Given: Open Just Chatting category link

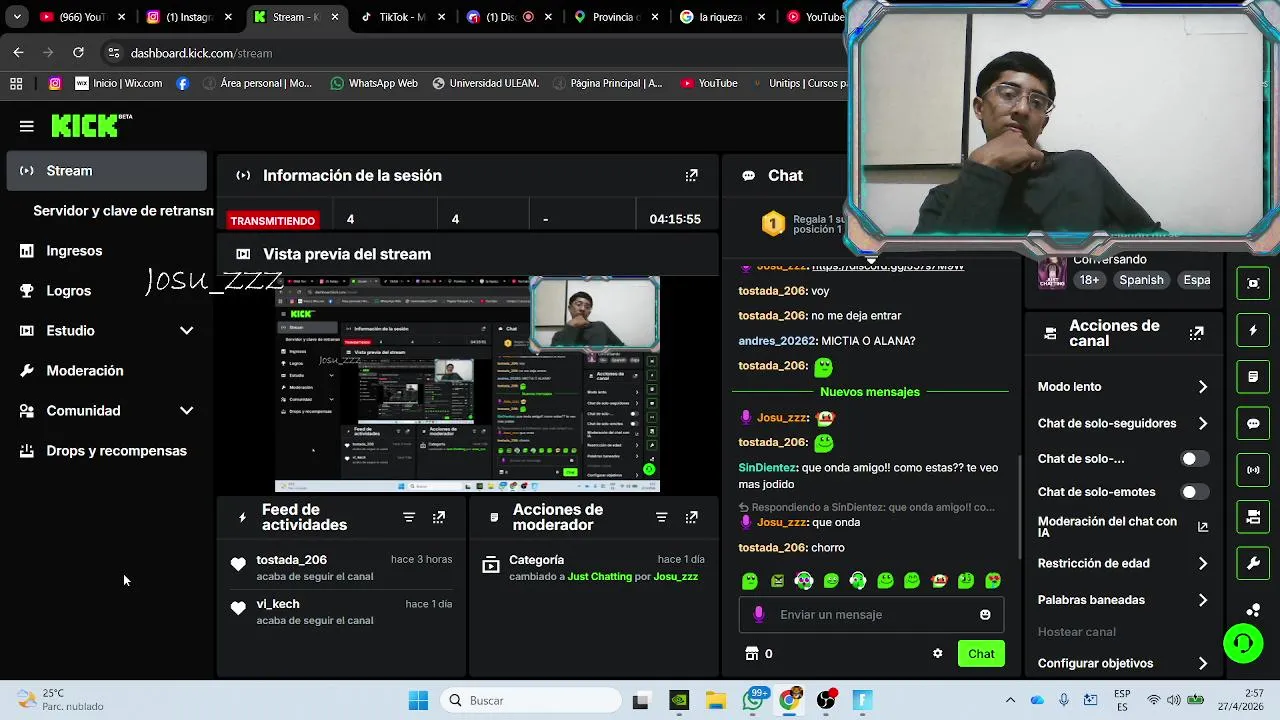Looking at the screenshot, I should 600,577.
